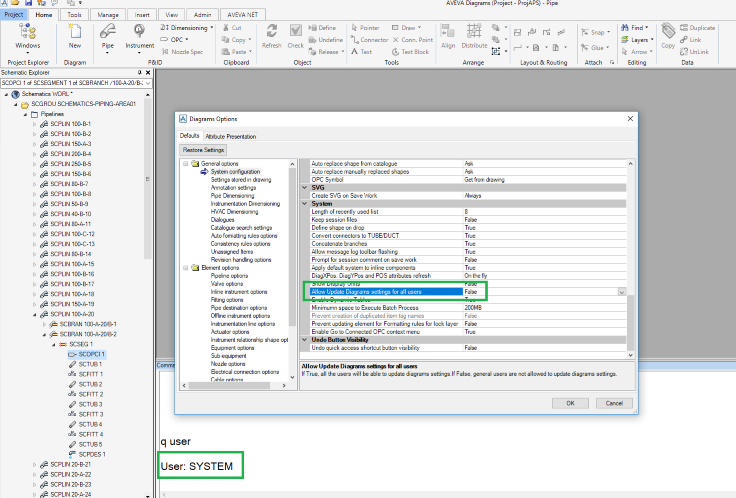Collapse the General options tree node
The width and height of the screenshot is (736, 498).
point(186,163)
